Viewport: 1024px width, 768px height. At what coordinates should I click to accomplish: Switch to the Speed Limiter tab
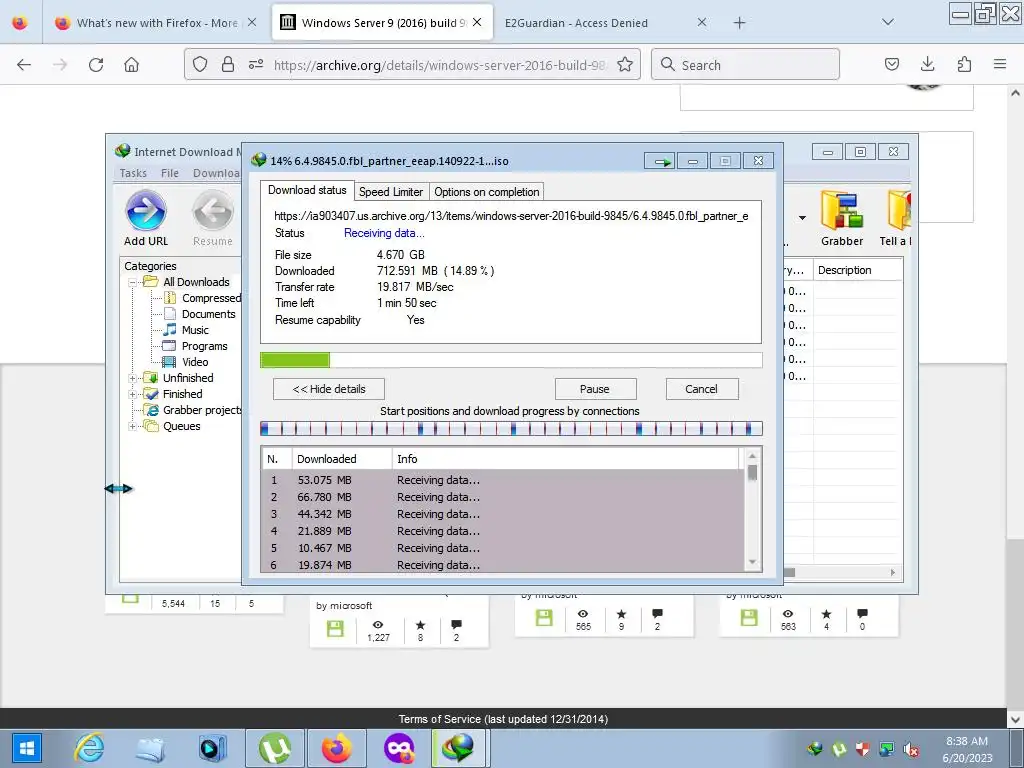(391, 192)
